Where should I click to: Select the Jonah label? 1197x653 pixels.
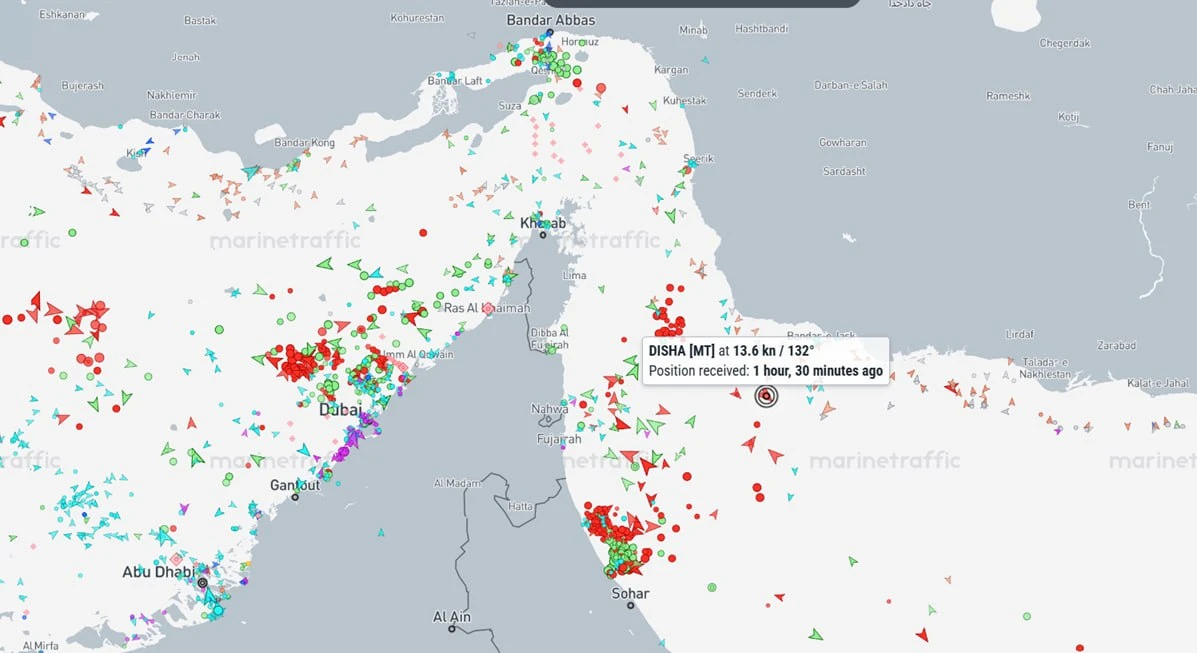click(x=186, y=57)
